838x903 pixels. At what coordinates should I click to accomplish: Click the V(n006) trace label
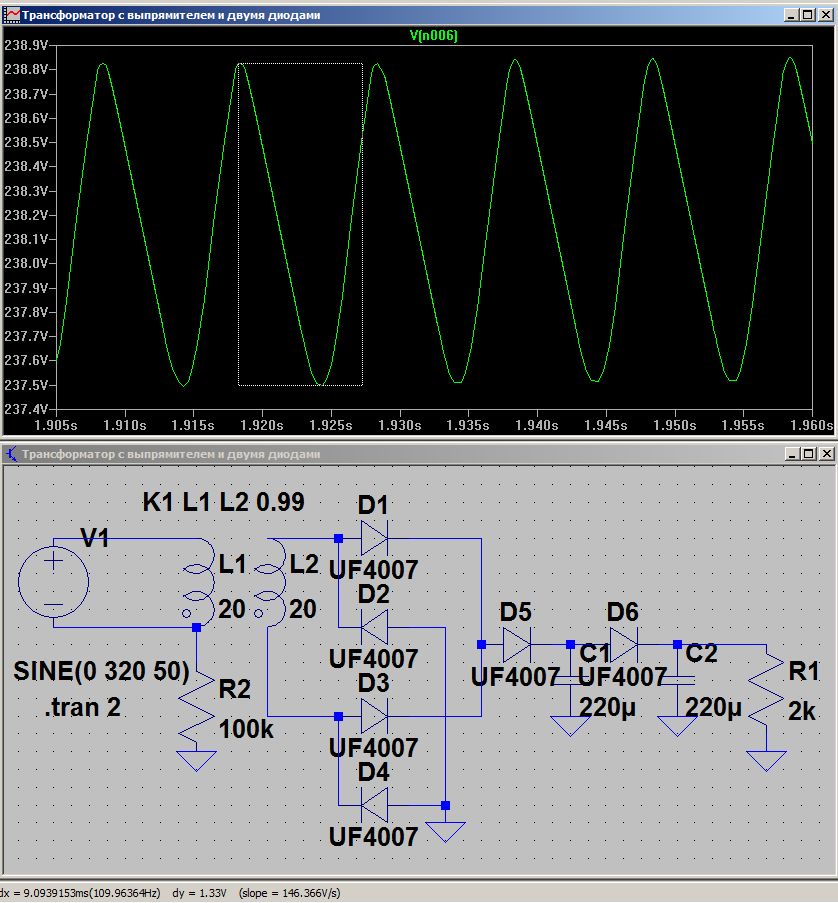(433, 35)
